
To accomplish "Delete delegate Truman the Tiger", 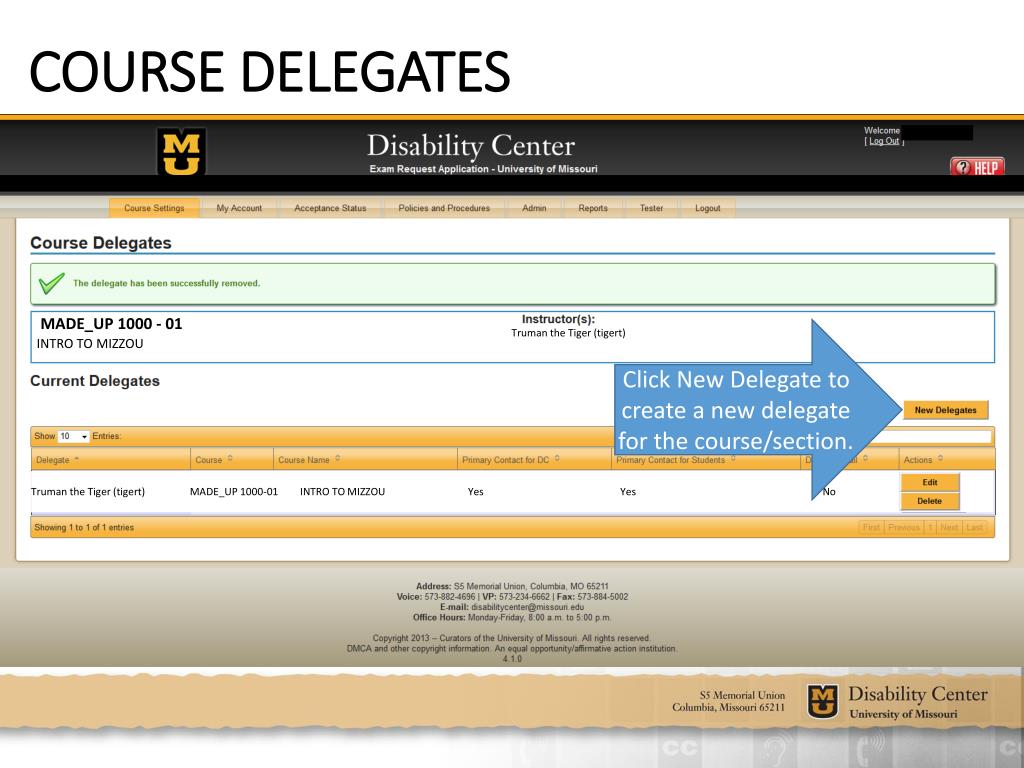I will point(930,502).
